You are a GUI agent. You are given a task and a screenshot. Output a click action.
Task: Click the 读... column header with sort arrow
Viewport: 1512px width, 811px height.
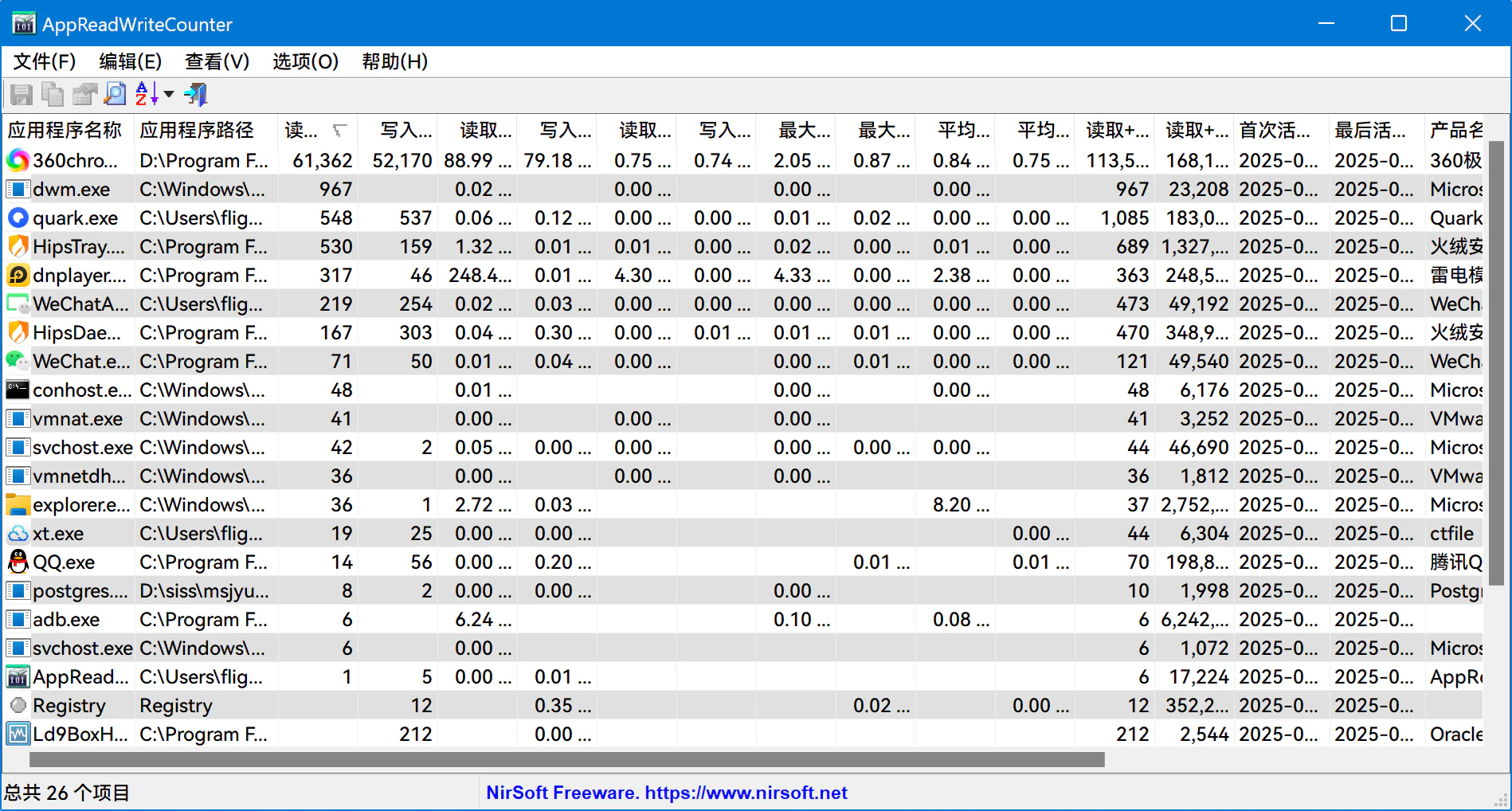click(x=318, y=130)
